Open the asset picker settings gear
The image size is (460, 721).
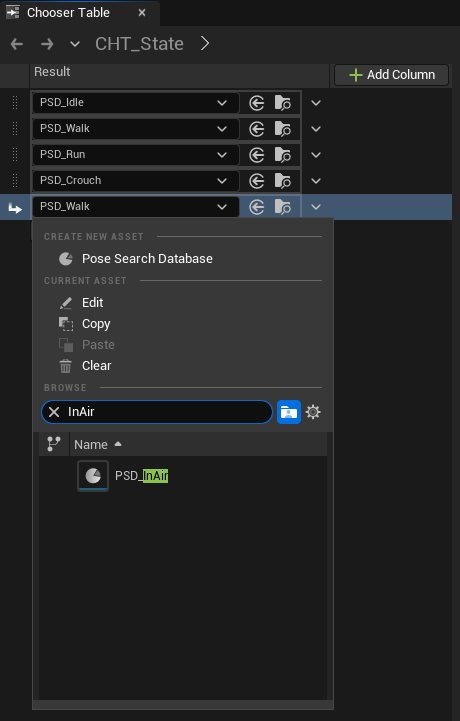[313, 412]
